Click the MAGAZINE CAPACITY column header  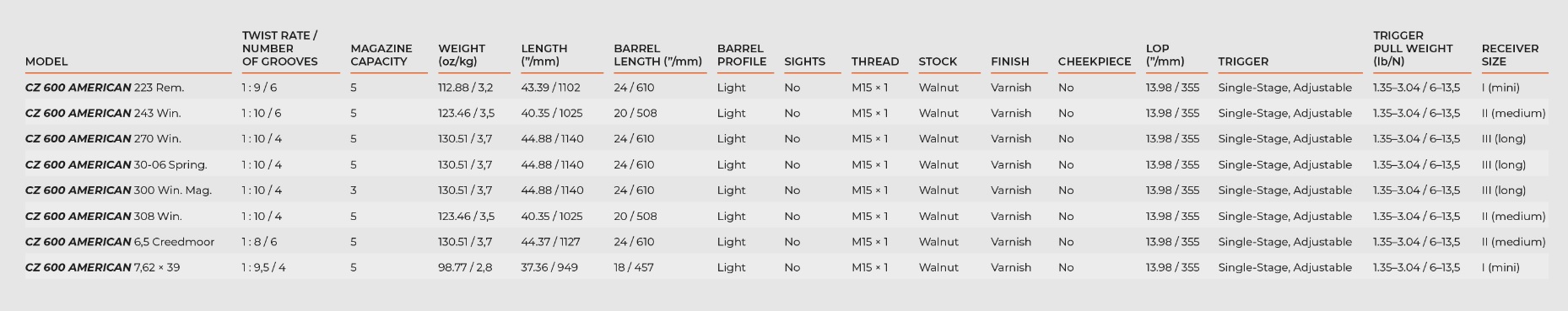(381, 55)
